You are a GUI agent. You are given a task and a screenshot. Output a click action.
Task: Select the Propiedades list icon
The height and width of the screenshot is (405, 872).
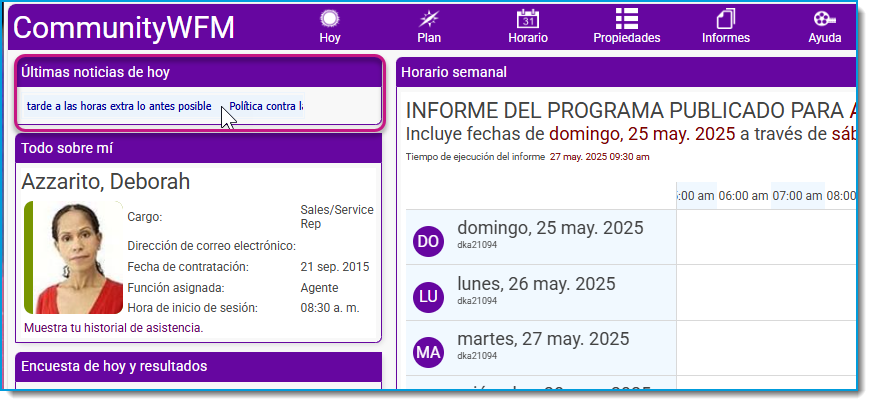click(x=627, y=19)
